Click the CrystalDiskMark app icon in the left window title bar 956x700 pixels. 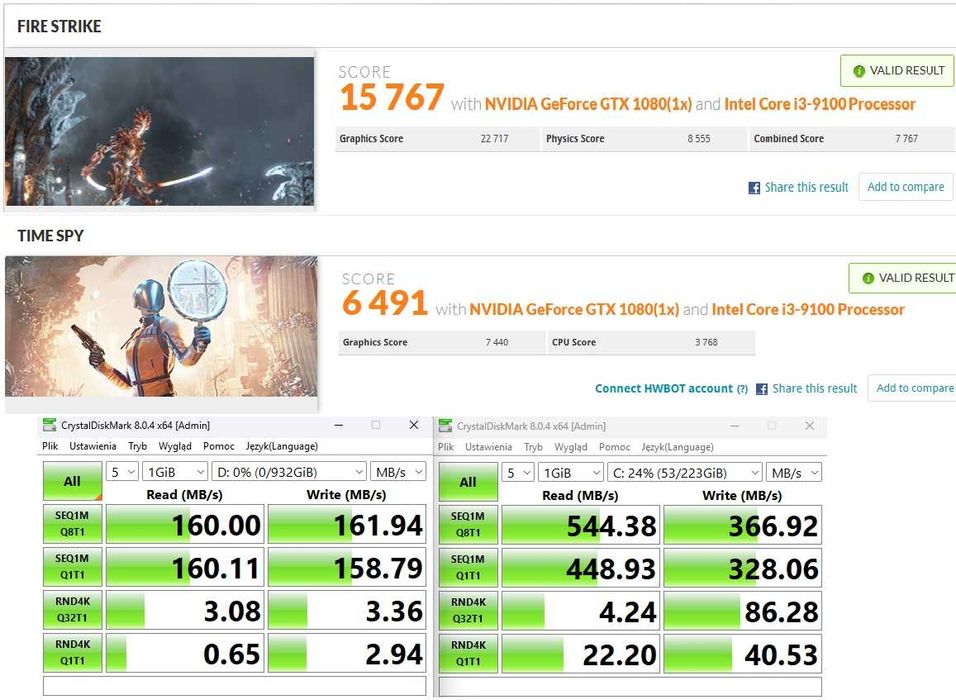[49, 425]
